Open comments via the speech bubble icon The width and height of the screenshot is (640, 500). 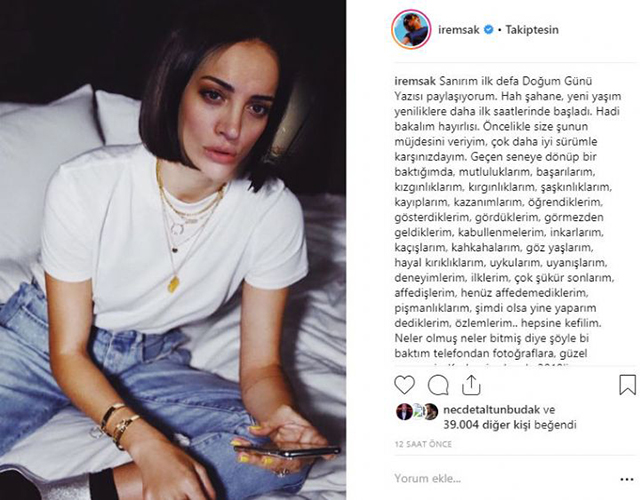438,385
